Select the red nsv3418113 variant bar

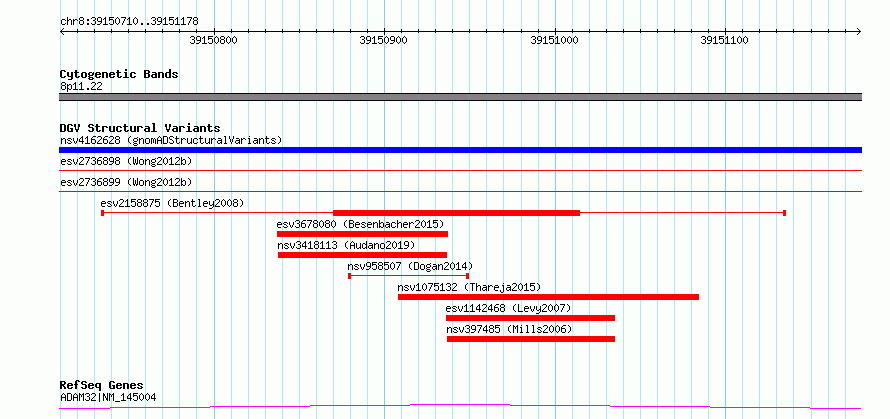coord(362,255)
